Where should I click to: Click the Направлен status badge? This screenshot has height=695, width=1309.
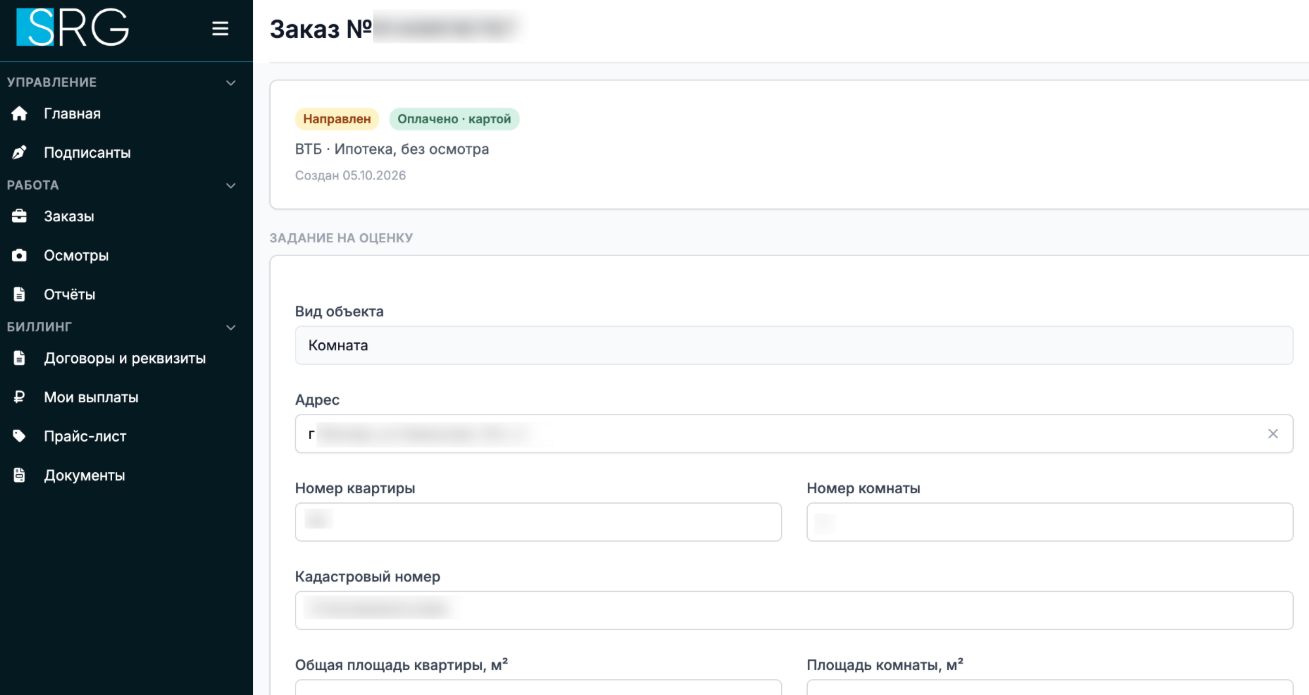(x=337, y=119)
